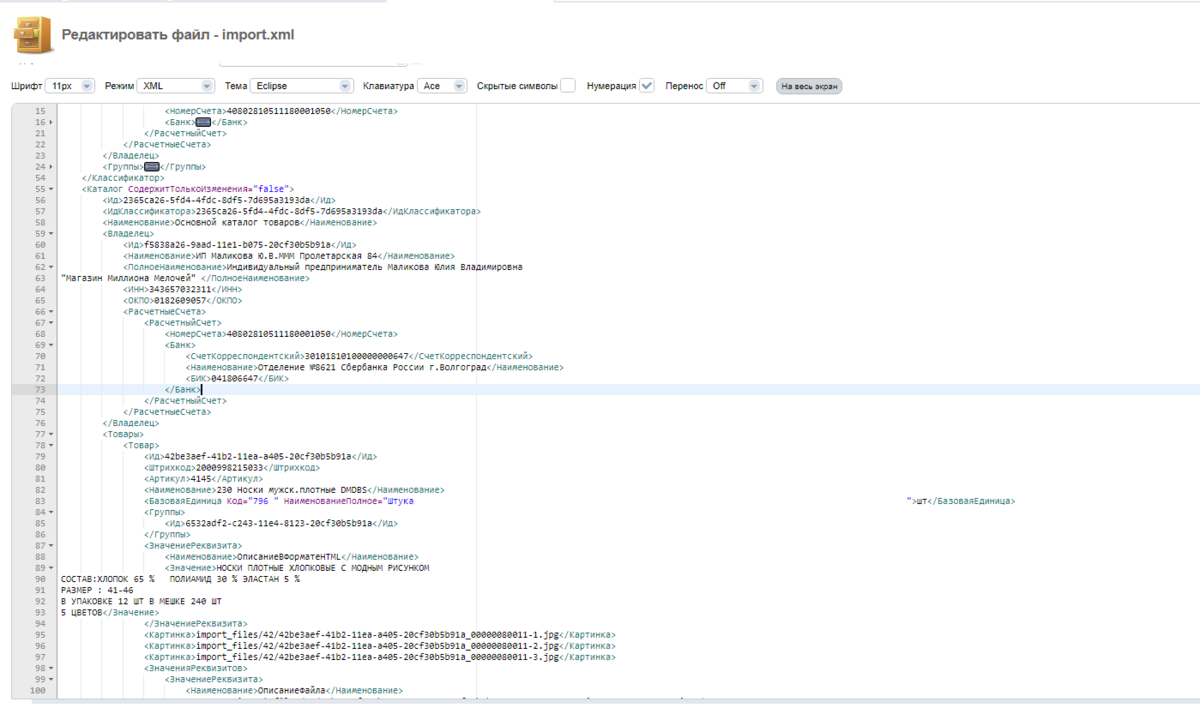Click the Артикул value 4145

click(202, 478)
